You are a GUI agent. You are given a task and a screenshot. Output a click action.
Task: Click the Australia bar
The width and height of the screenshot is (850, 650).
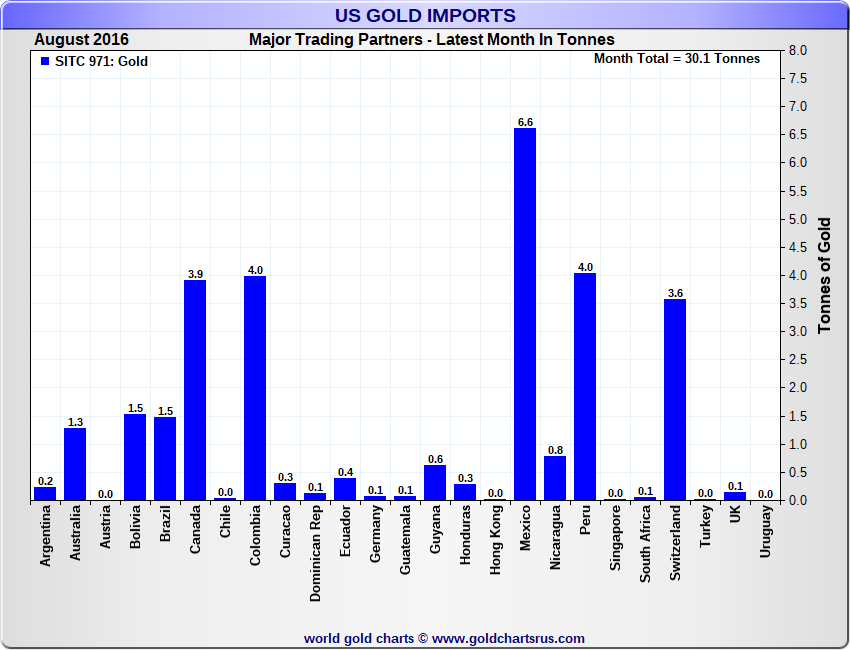click(x=75, y=464)
